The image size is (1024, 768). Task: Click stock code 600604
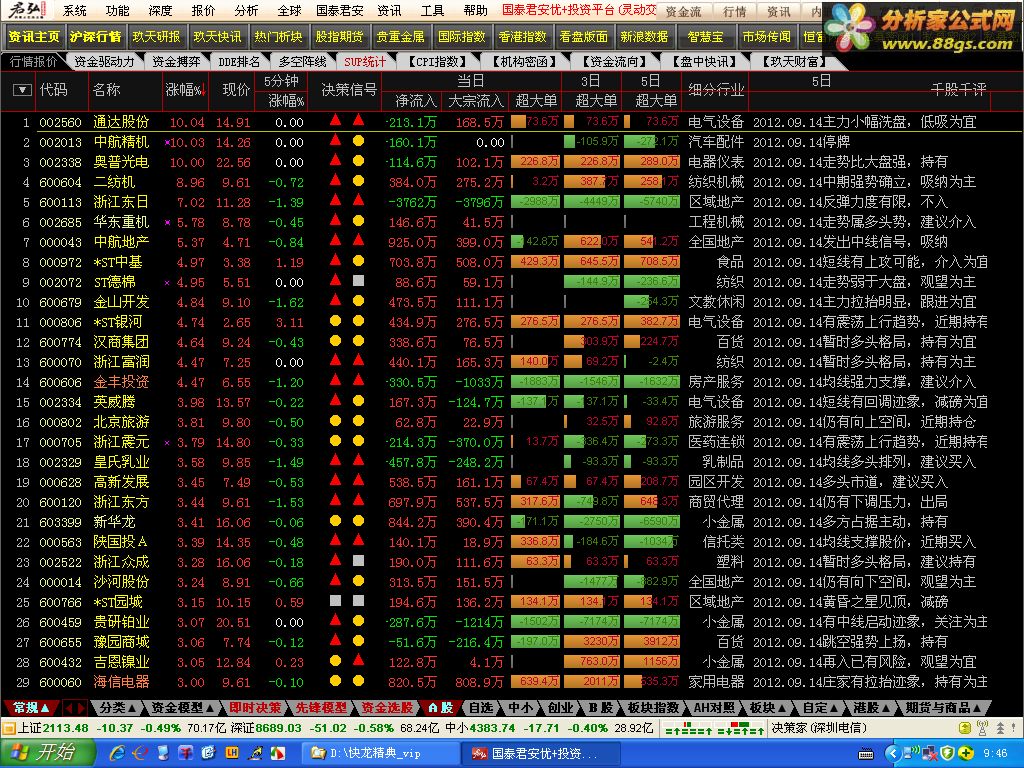60,182
